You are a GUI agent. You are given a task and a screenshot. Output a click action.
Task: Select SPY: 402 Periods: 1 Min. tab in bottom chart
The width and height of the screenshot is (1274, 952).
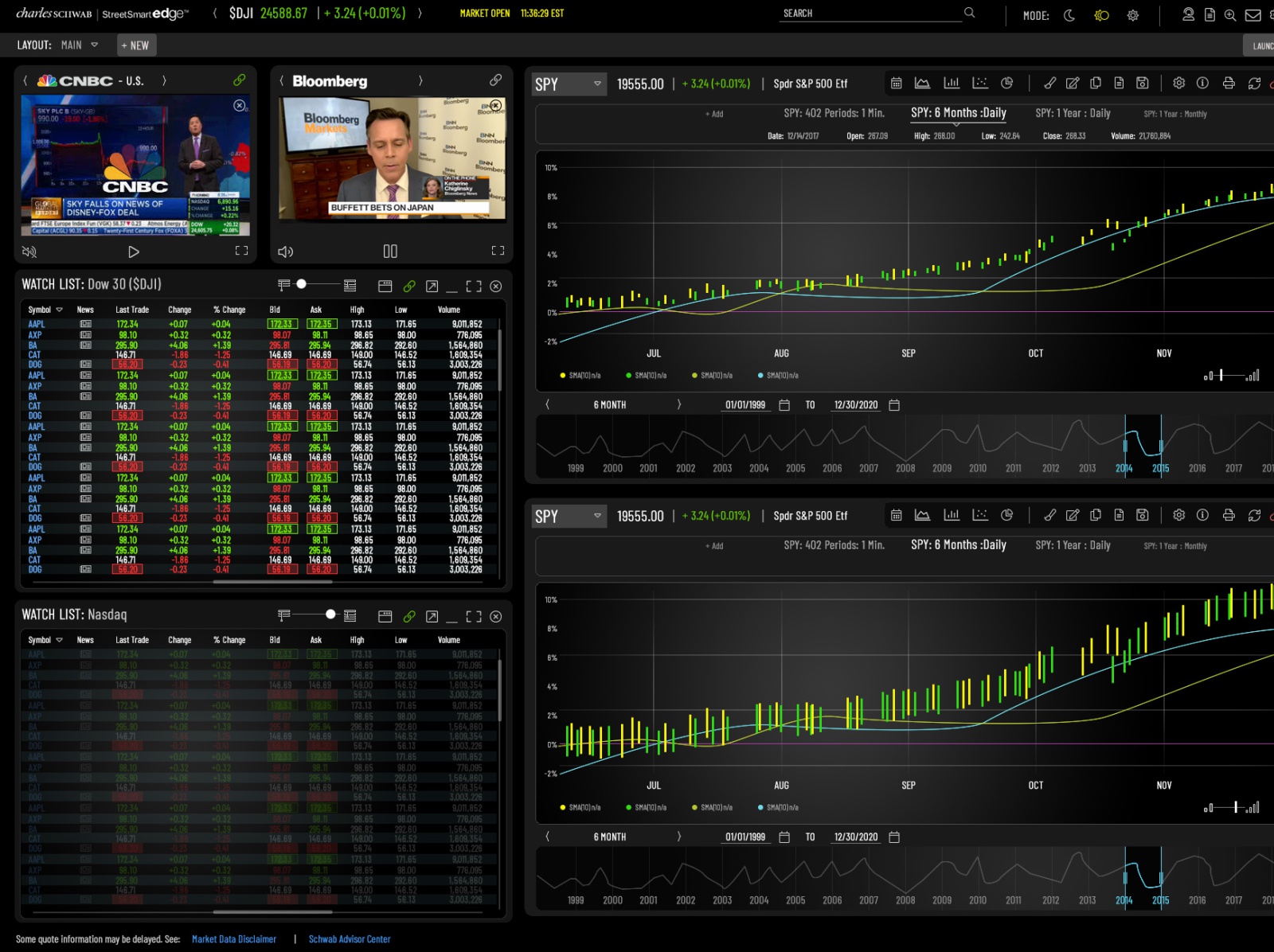834,545
